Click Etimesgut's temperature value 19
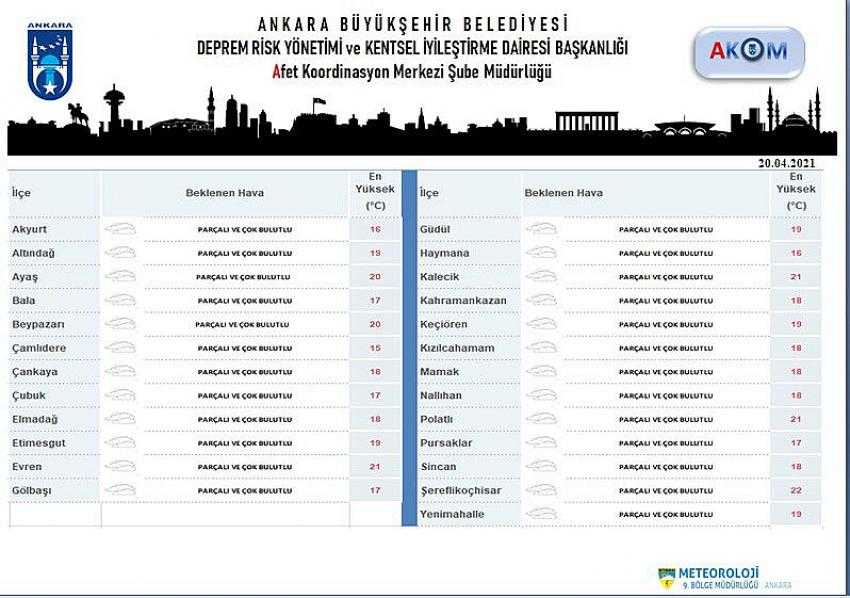Viewport: 850px width, 598px height. pos(376,443)
